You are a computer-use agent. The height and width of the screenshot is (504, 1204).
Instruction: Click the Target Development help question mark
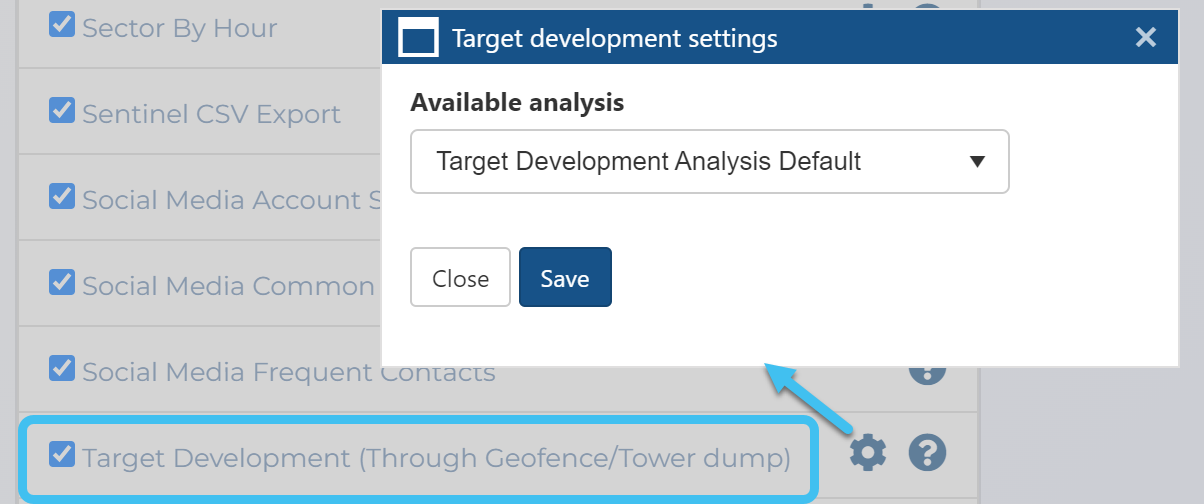927,454
